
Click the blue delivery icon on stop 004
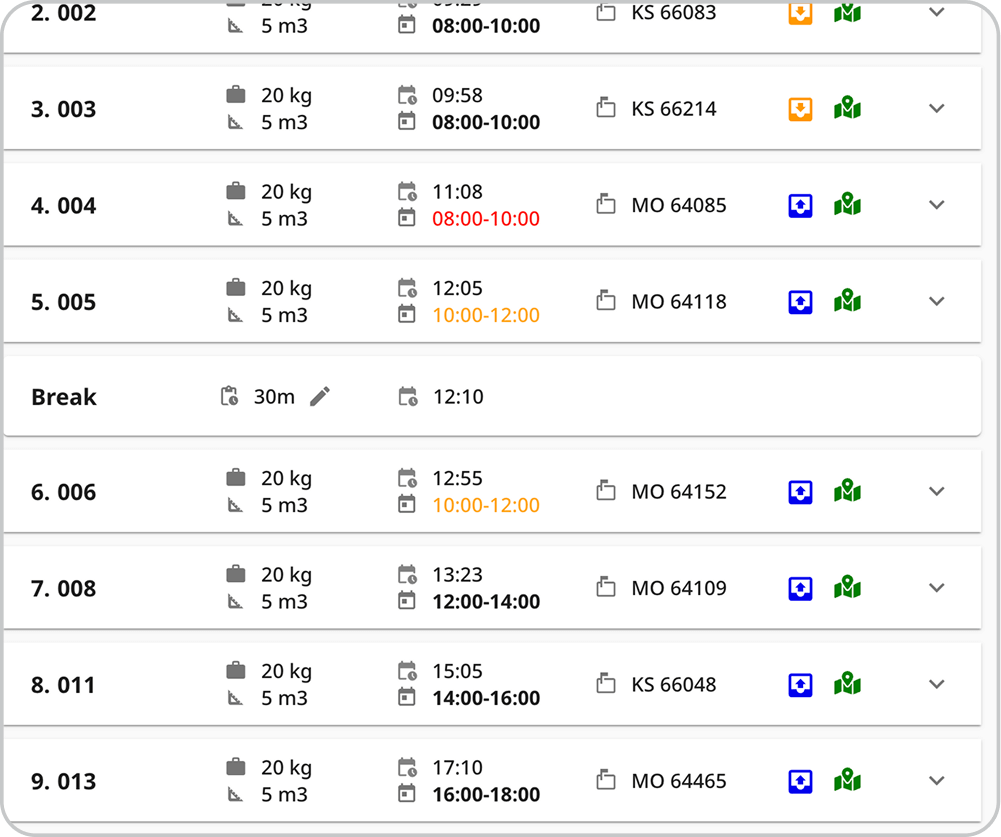[800, 205]
